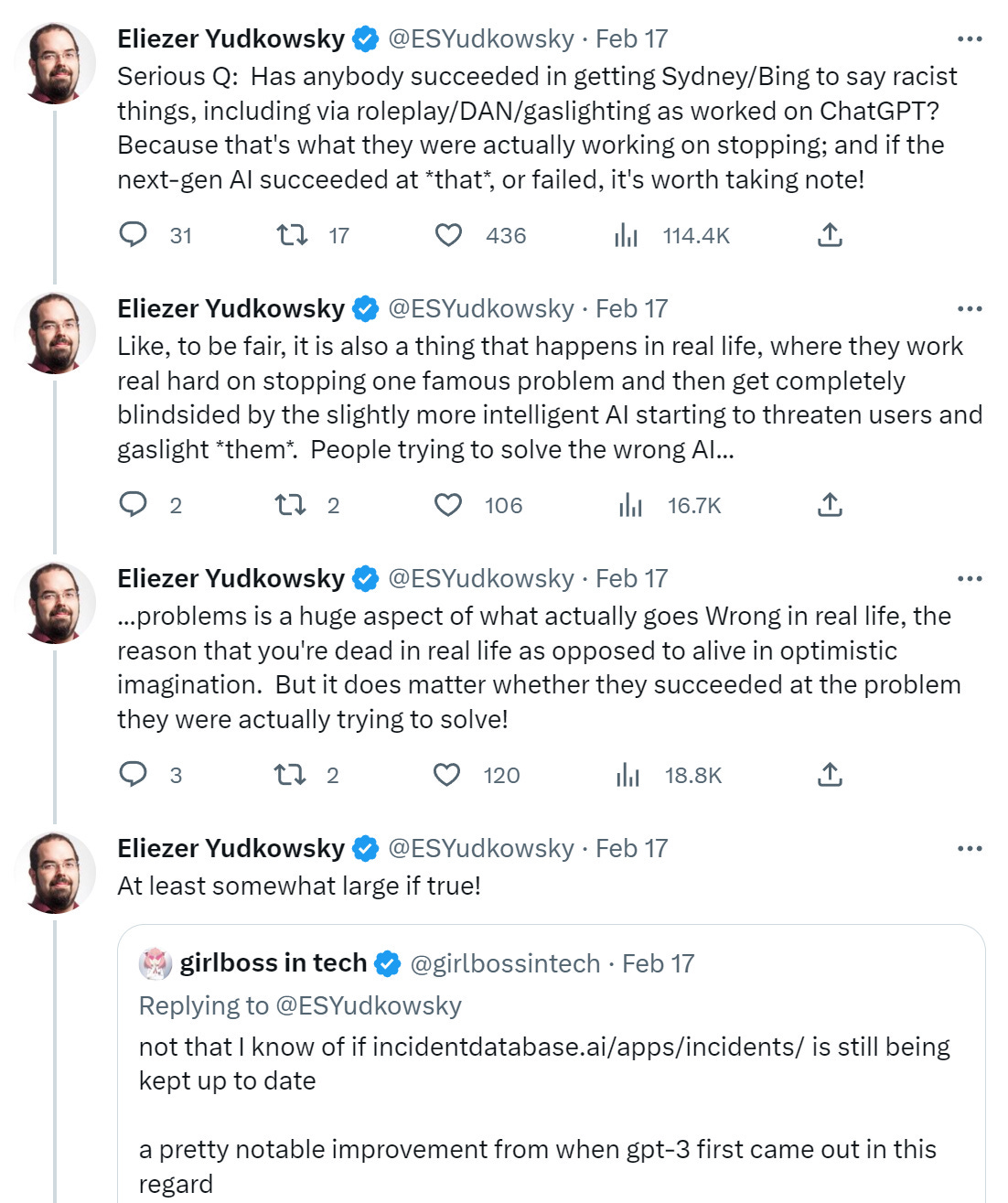Share the tweet with 18.8K views

click(830, 775)
